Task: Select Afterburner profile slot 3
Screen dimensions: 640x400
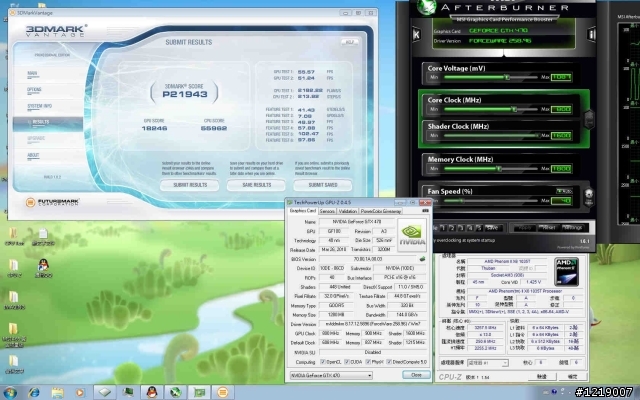Action: [461, 228]
